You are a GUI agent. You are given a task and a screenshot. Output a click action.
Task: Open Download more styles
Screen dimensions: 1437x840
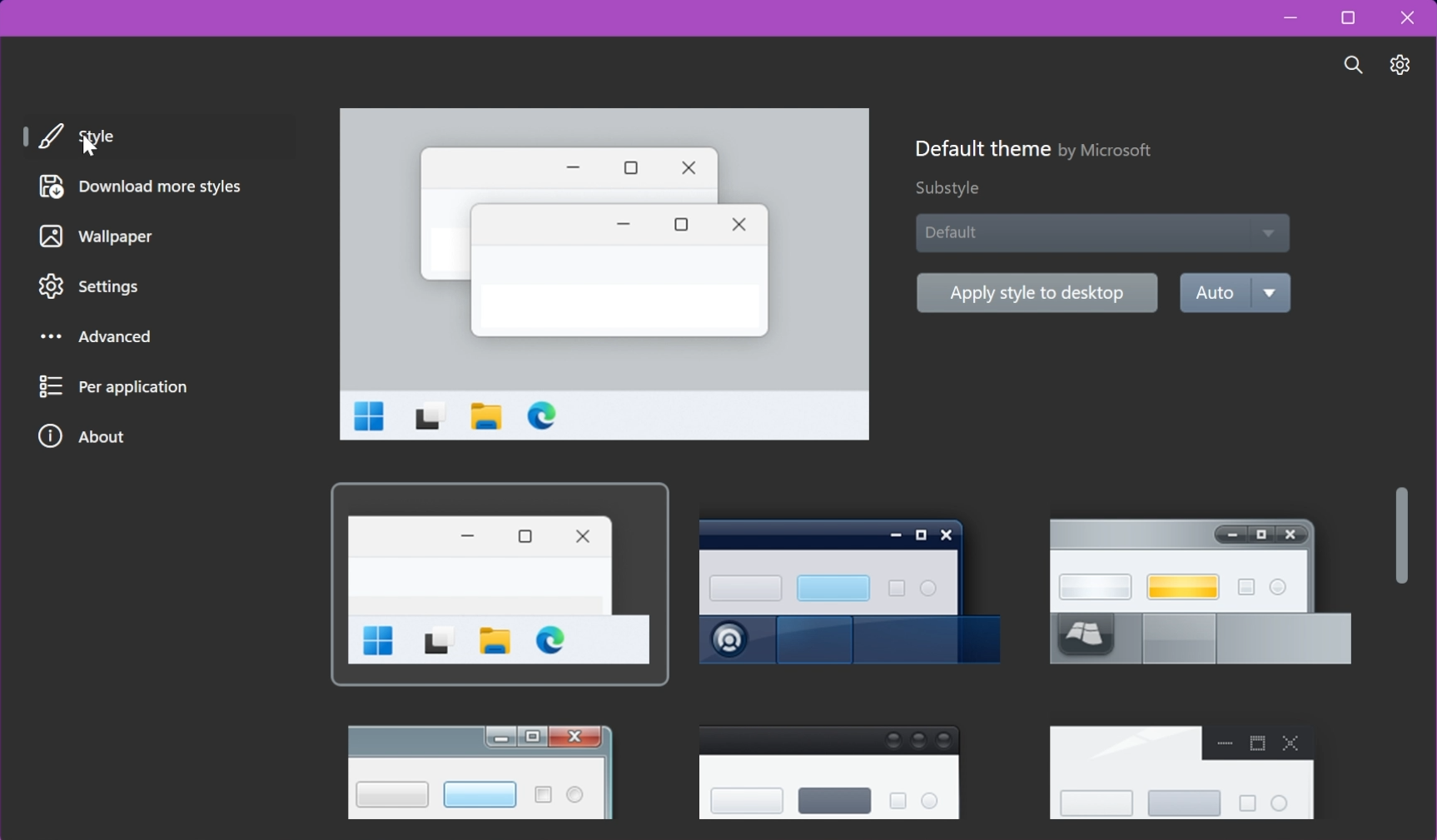158,186
